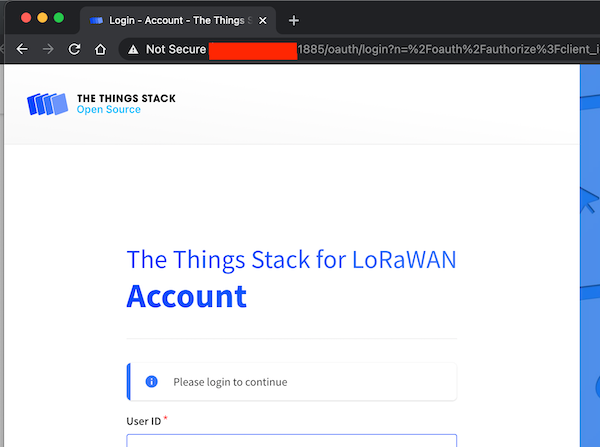Click The Things Stack logo icon
The image size is (600, 447).
tap(47, 104)
